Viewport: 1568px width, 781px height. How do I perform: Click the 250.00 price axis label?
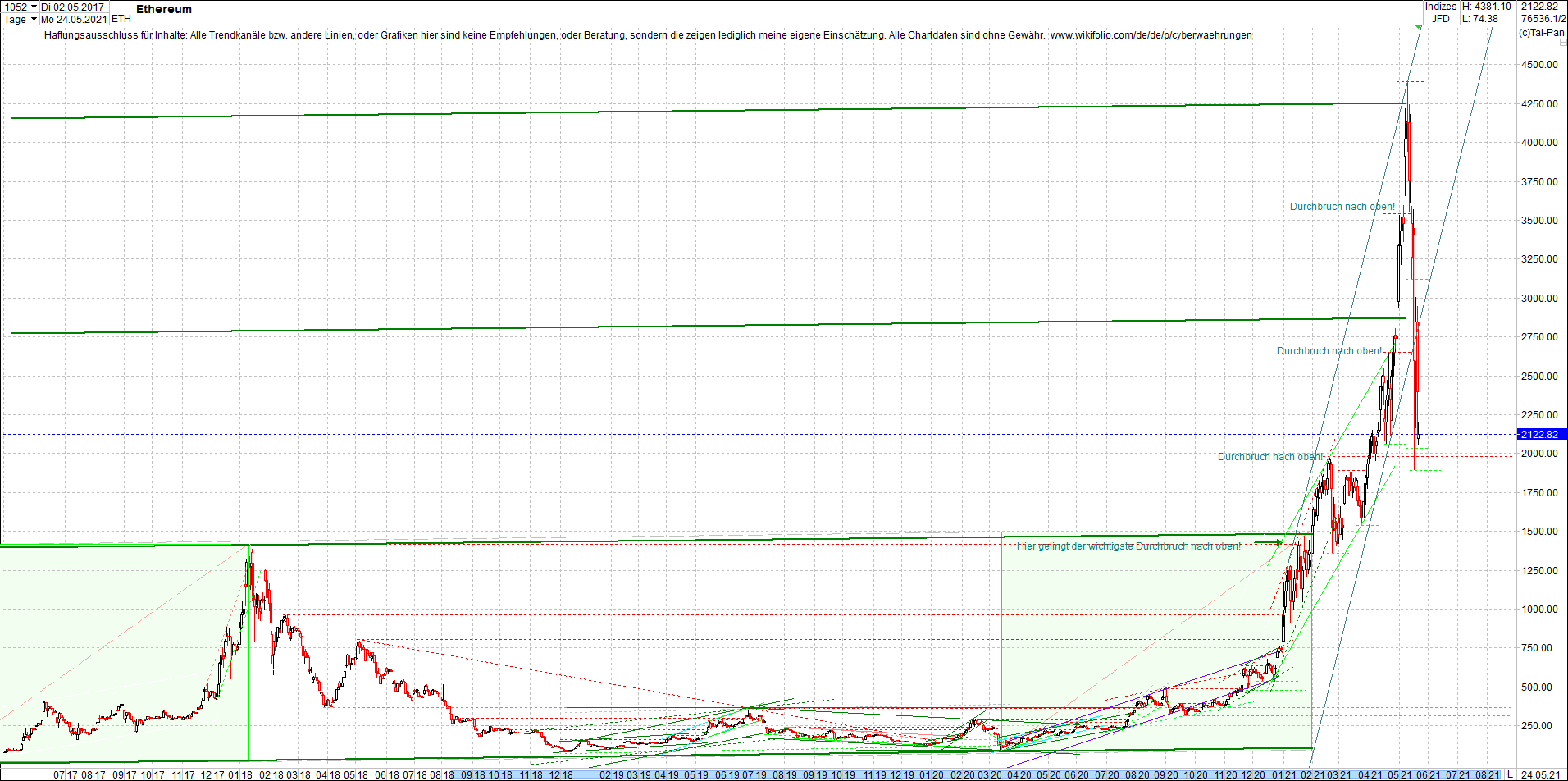(x=1536, y=726)
